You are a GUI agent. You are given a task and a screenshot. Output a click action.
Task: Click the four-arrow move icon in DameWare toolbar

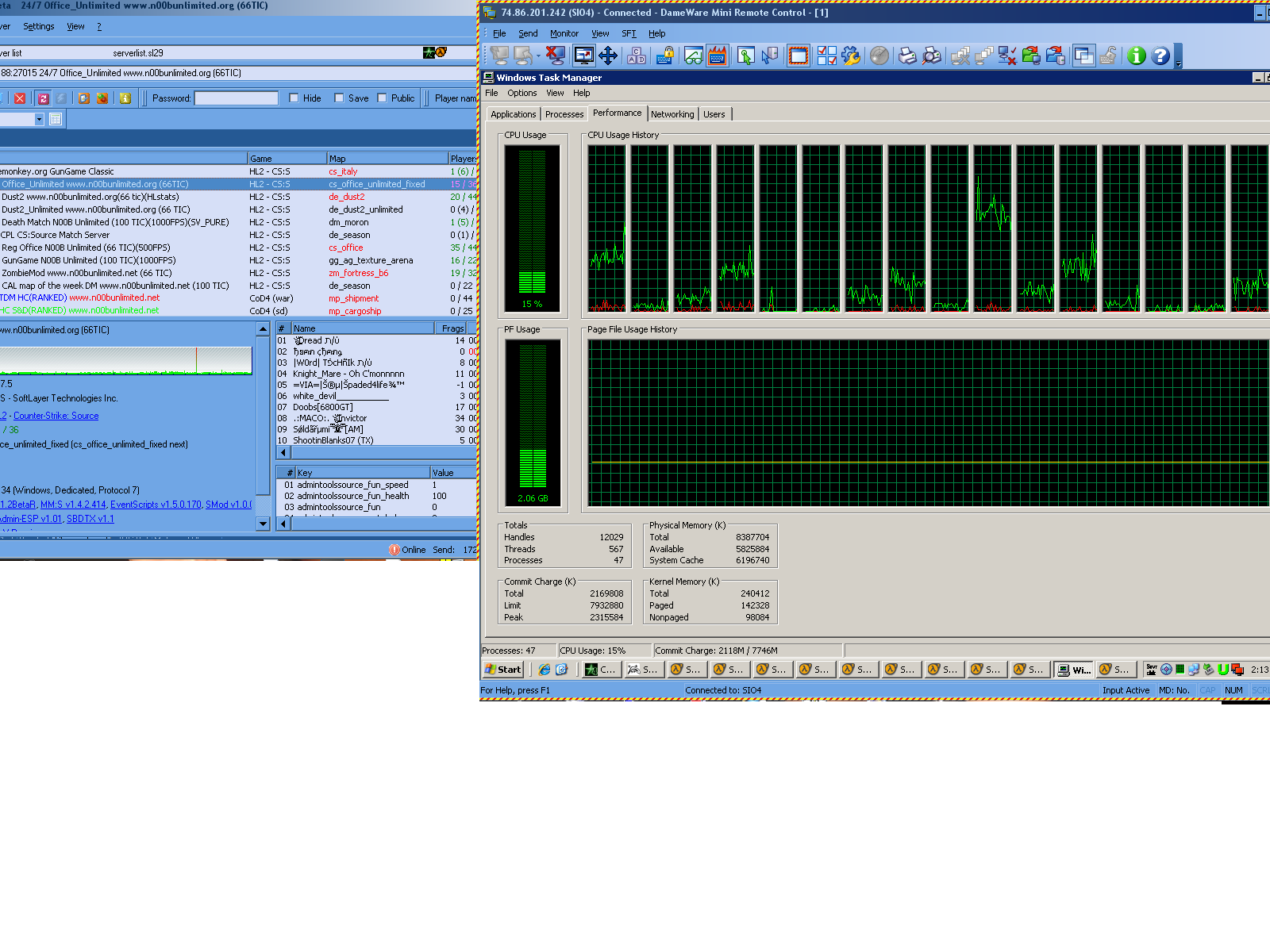(x=608, y=56)
